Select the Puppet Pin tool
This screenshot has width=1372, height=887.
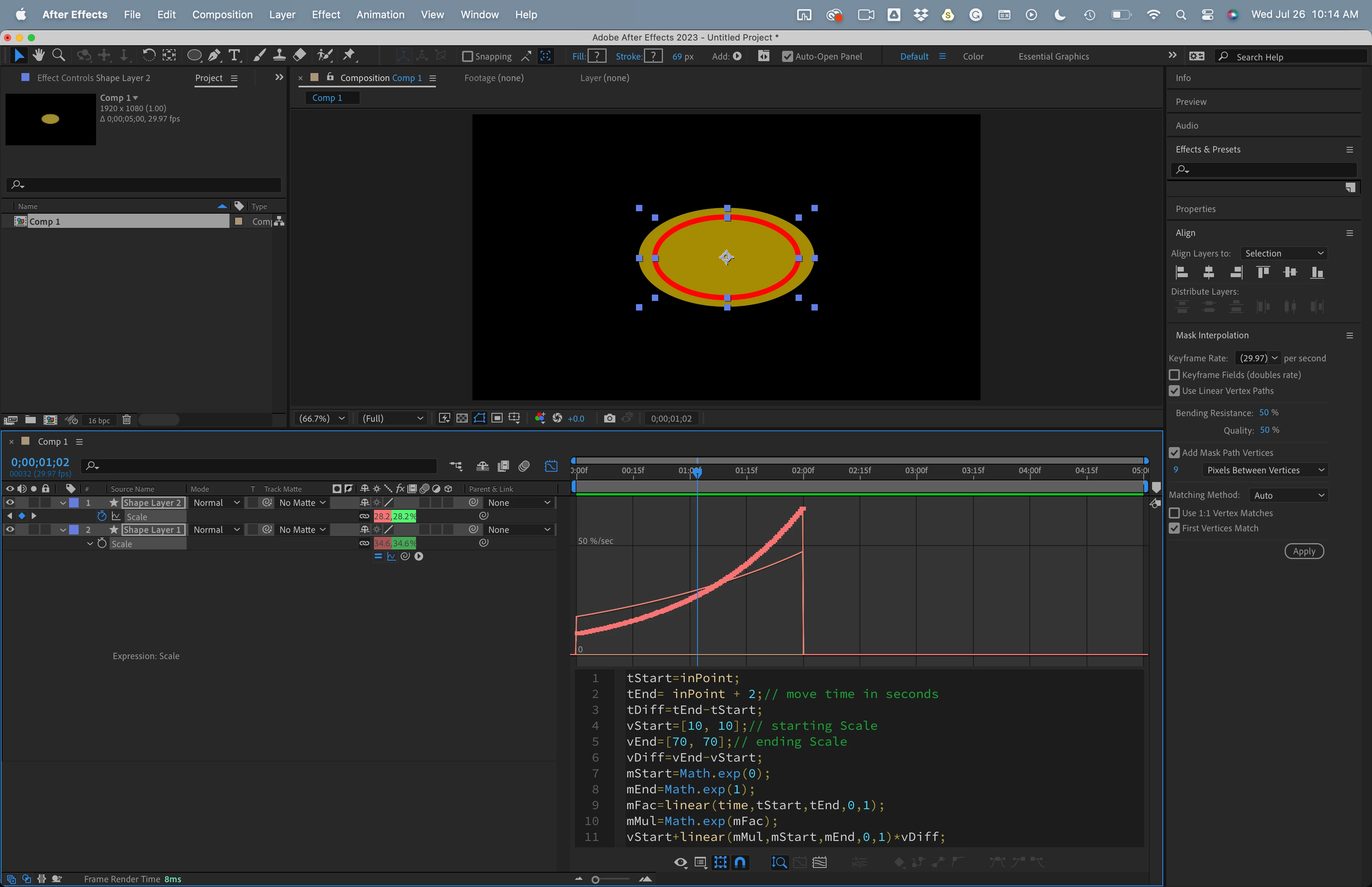tap(348, 55)
